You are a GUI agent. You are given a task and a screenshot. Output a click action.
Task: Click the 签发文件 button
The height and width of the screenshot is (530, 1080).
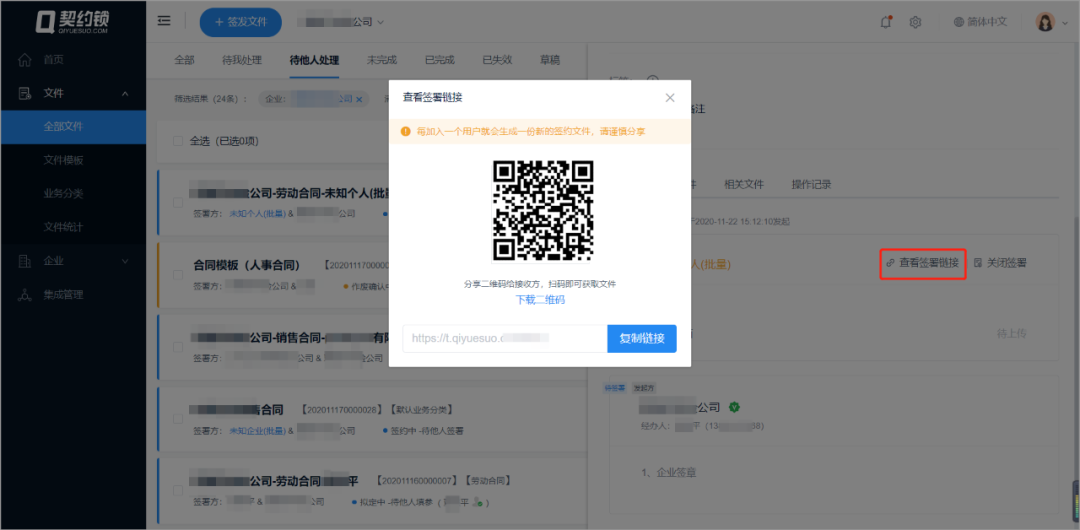(x=240, y=22)
